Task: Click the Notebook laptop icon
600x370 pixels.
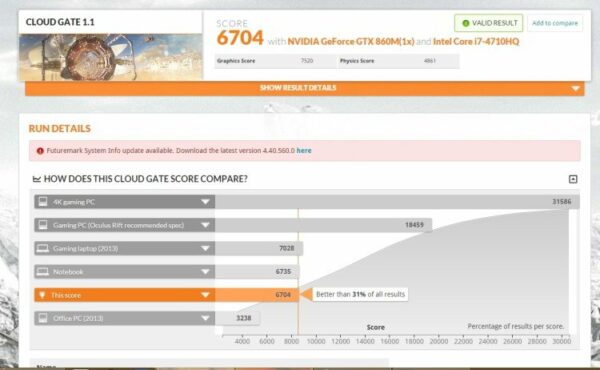Action: click(x=42, y=272)
